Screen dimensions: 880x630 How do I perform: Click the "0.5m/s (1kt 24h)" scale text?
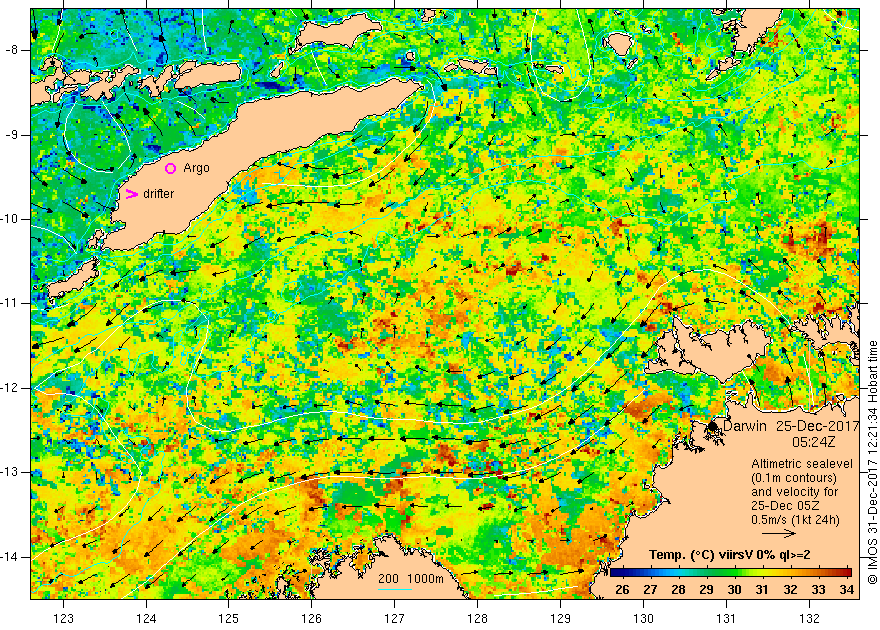click(795, 520)
